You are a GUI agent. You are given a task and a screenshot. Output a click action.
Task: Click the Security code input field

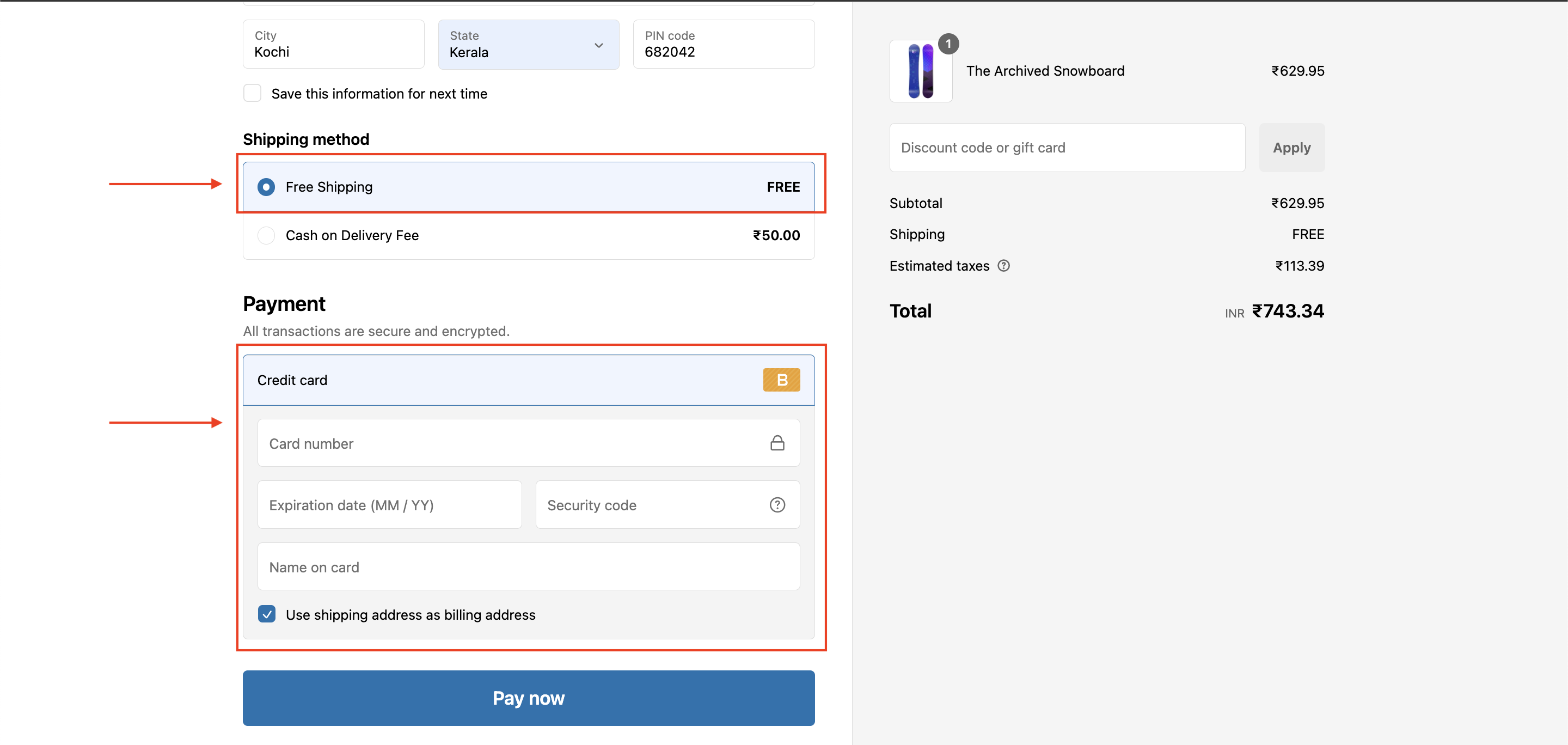point(651,505)
